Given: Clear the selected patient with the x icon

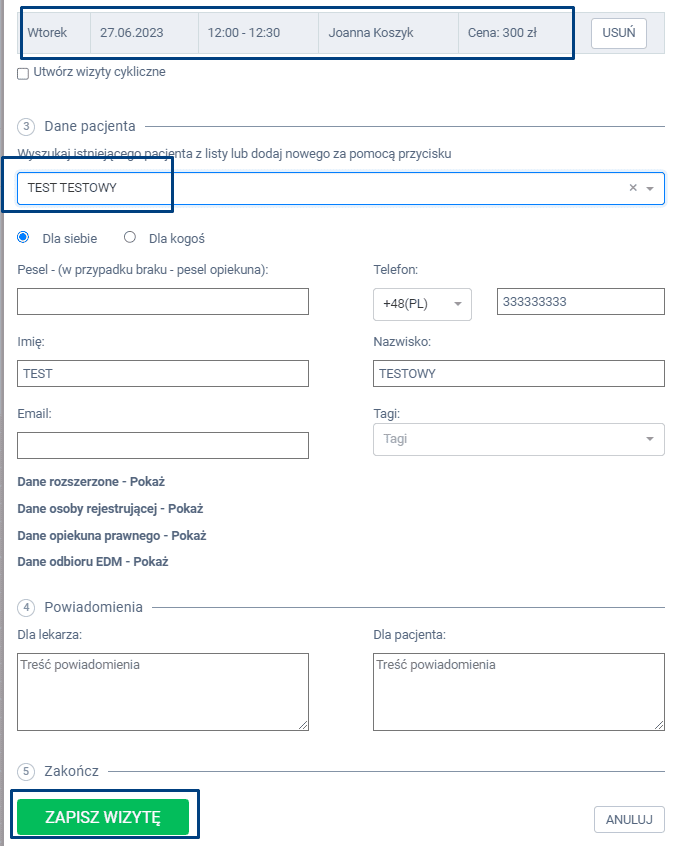Looking at the screenshot, I should coord(632,188).
